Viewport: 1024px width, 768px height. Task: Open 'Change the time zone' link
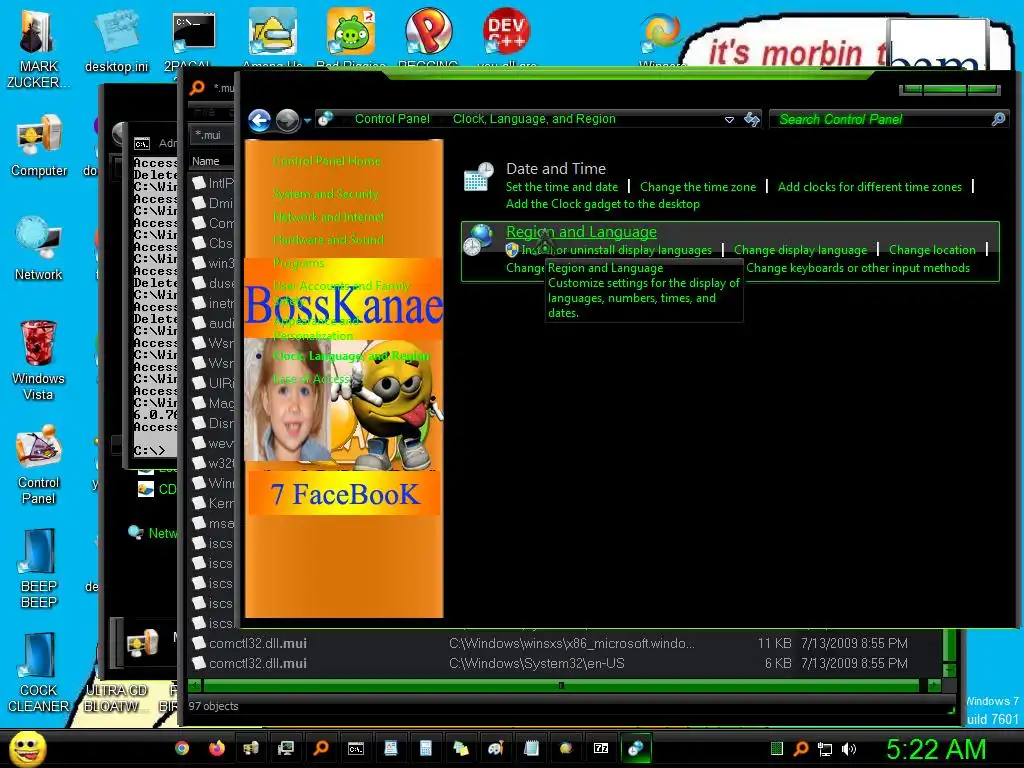pyautogui.click(x=697, y=187)
